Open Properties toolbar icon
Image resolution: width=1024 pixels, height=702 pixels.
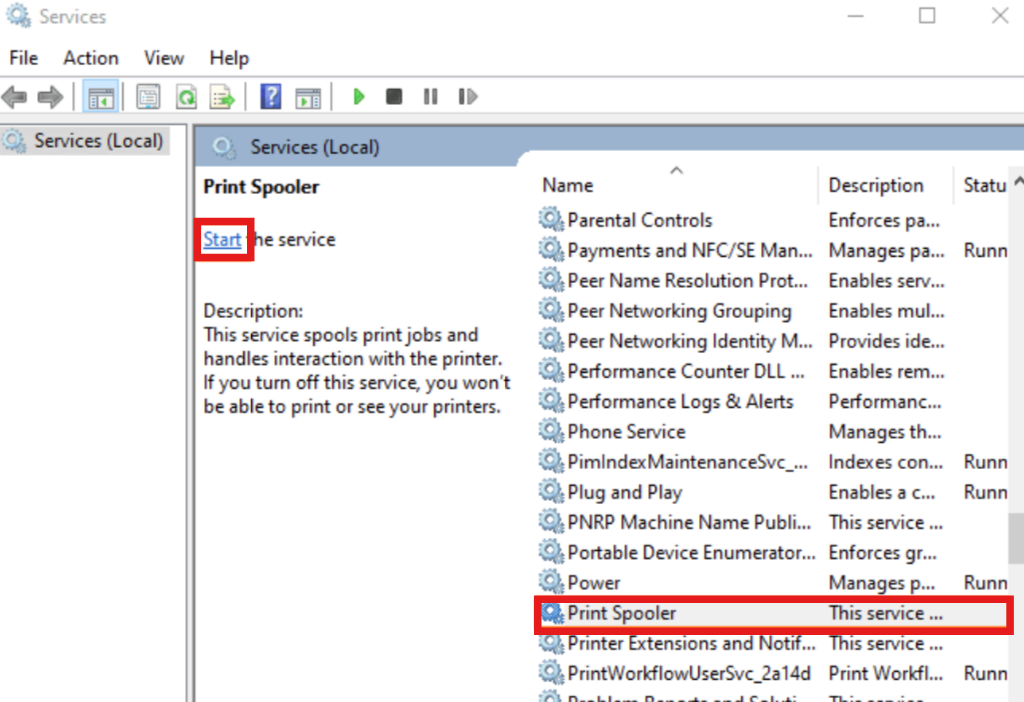tap(148, 97)
